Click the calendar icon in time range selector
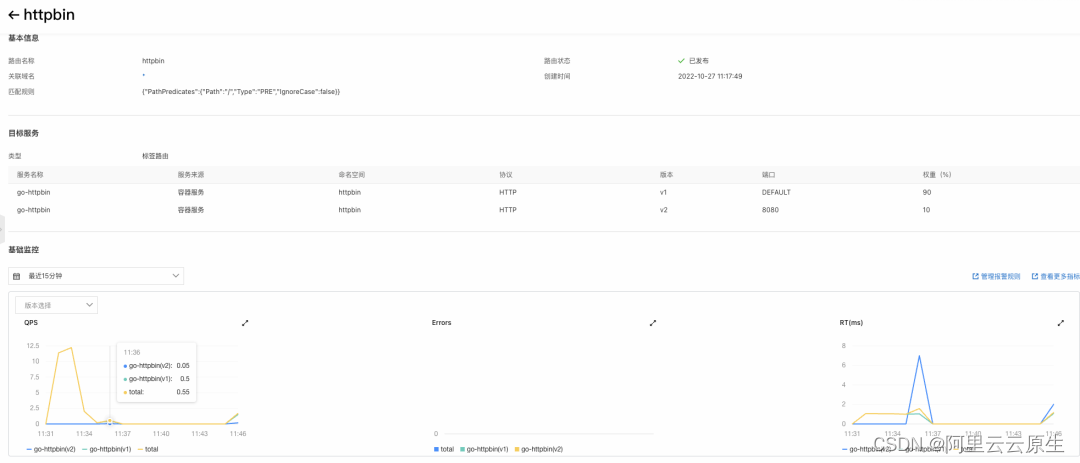1080x463 pixels. 17,276
